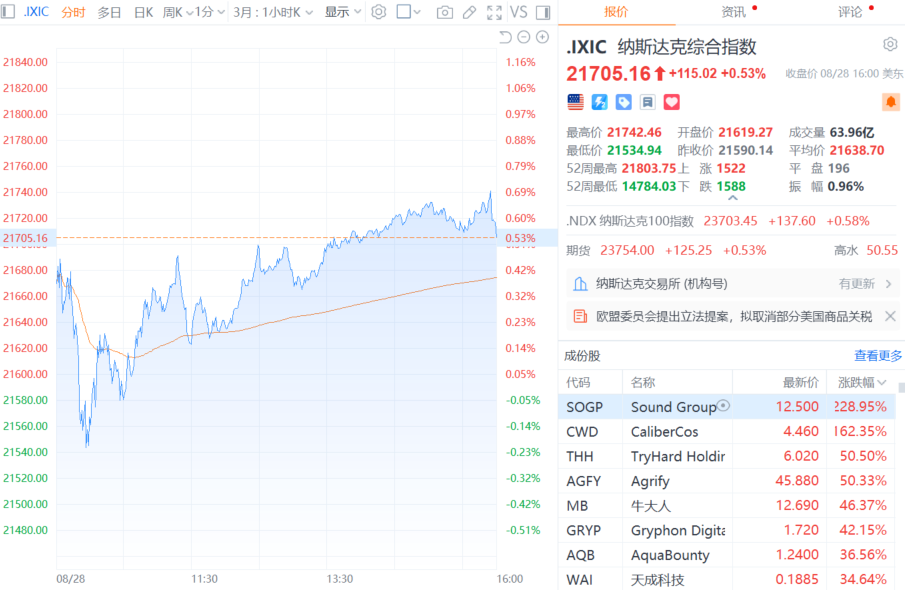905x590 pixels.
Task: Click the 13:30 time axis label
Action: (x=339, y=578)
